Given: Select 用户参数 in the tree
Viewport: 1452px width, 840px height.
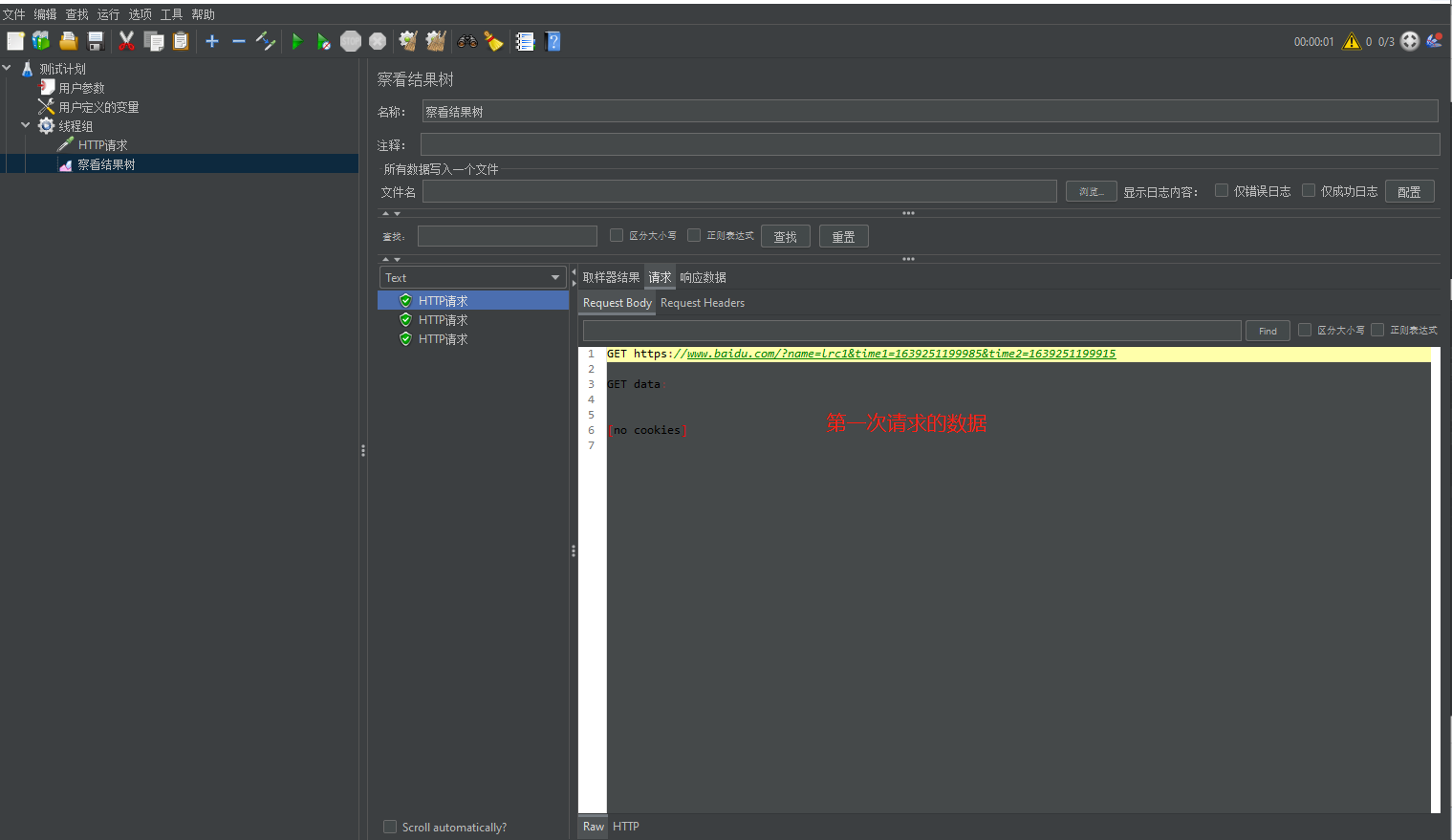Looking at the screenshot, I should coord(81,88).
